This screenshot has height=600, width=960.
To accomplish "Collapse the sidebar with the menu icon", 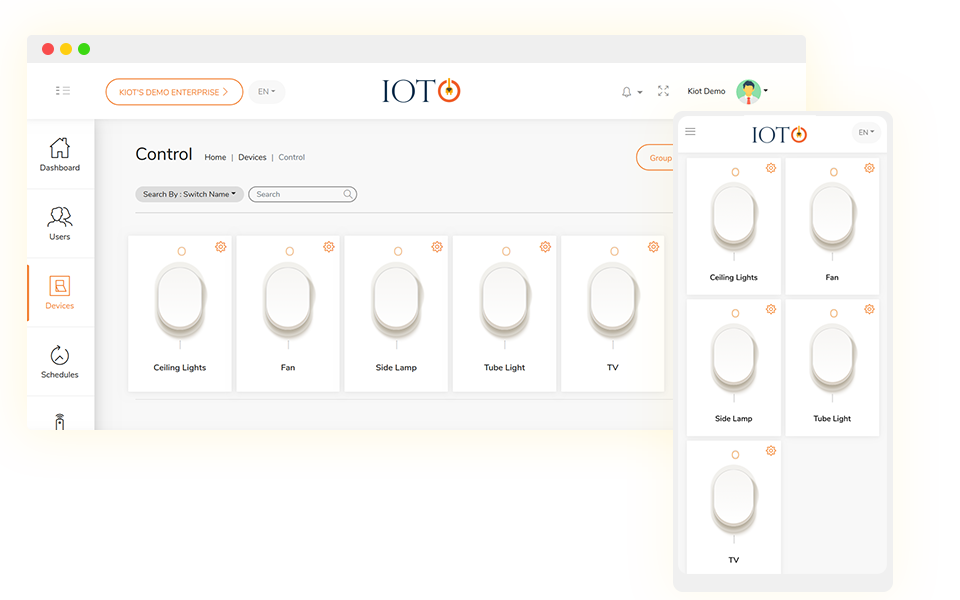I will click(63, 91).
